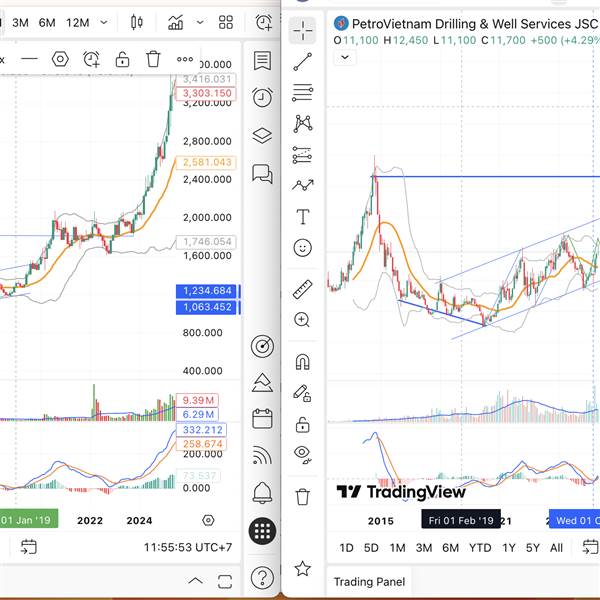
Task: Set range to 3M in bottom bar
Action: (x=424, y=548)
